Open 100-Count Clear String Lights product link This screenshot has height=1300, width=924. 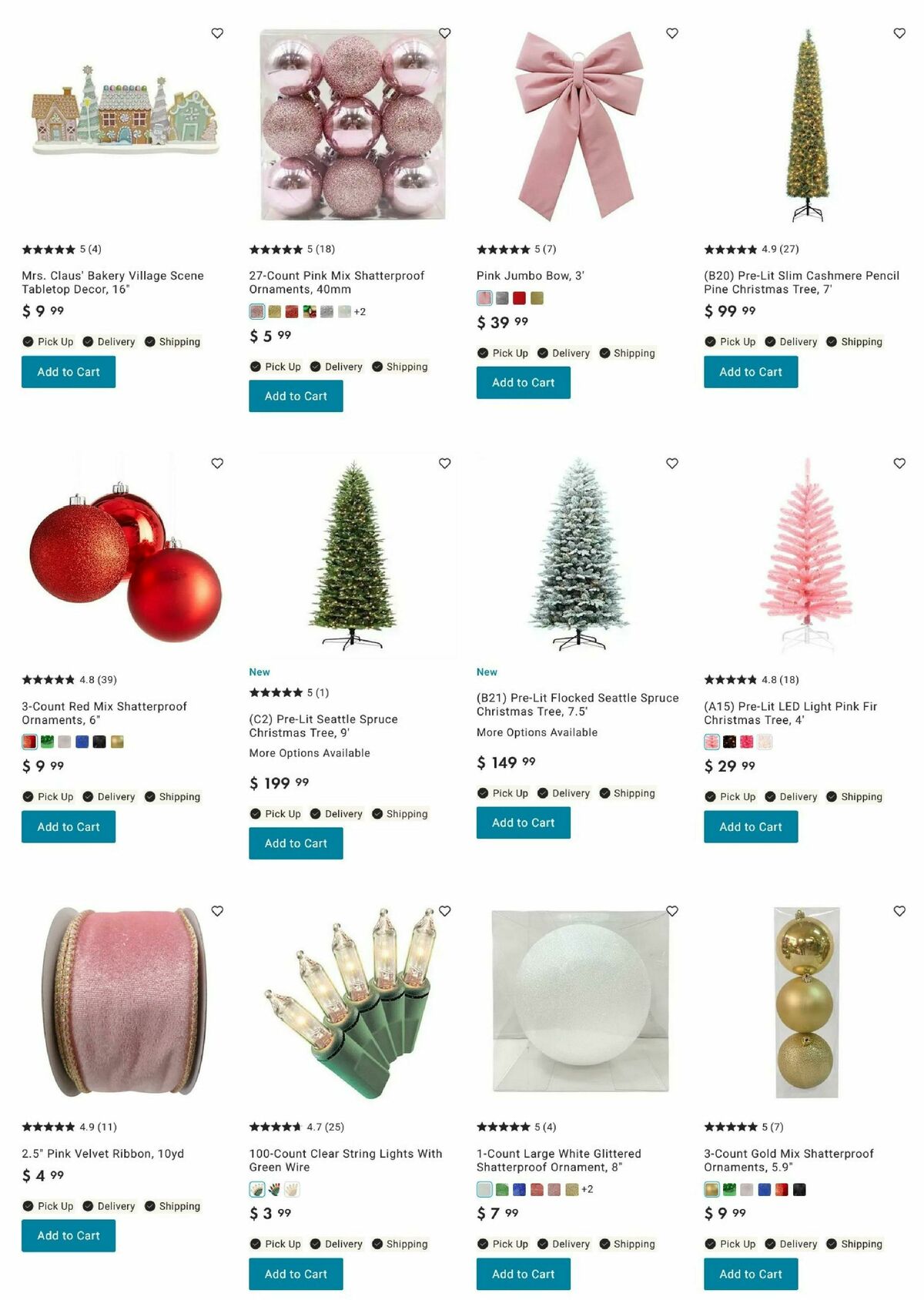click(x=346, y=1160)
